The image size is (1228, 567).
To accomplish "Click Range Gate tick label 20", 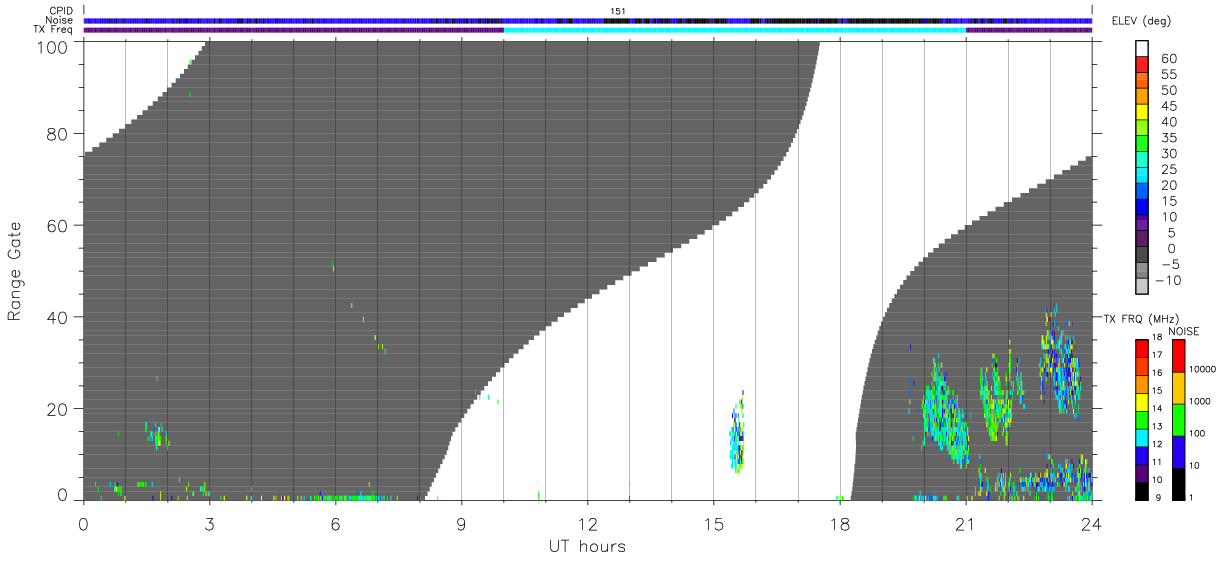I will [x=58, y=409].
